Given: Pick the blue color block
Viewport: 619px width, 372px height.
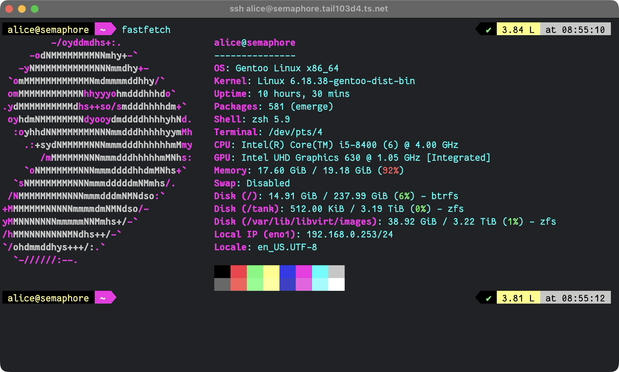Looking at the screenshot, I should [287, 272].
